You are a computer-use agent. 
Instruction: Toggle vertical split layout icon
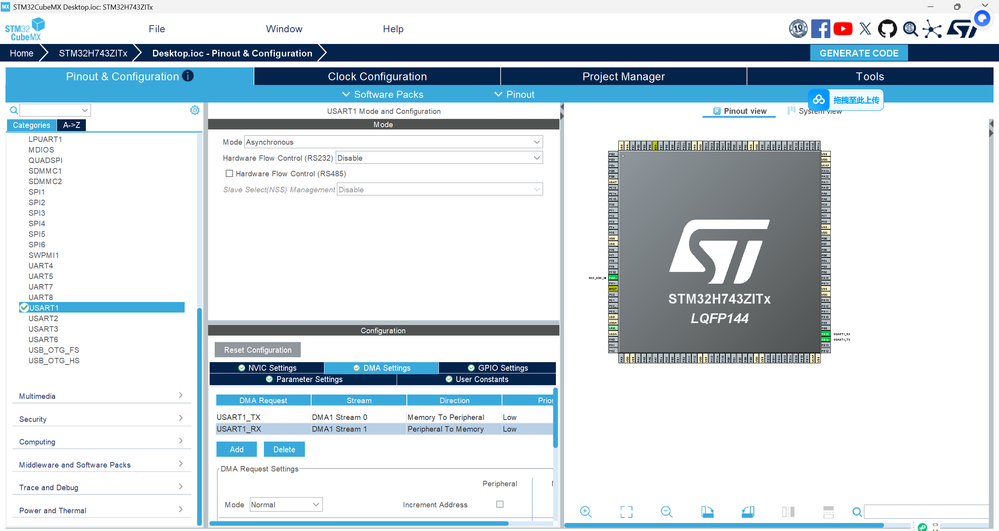click(788, 512)
